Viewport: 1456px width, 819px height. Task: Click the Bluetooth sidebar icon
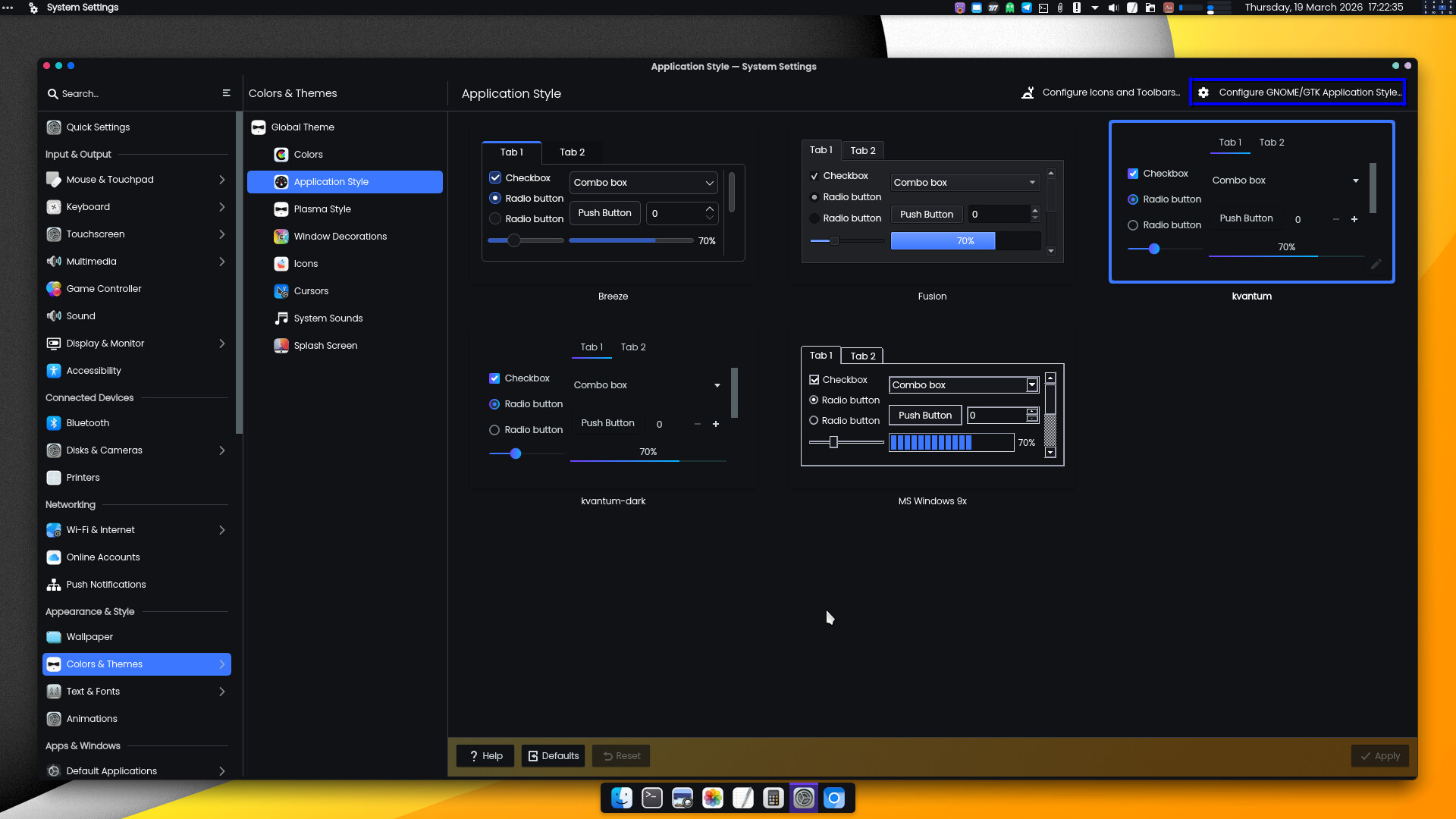54,423
